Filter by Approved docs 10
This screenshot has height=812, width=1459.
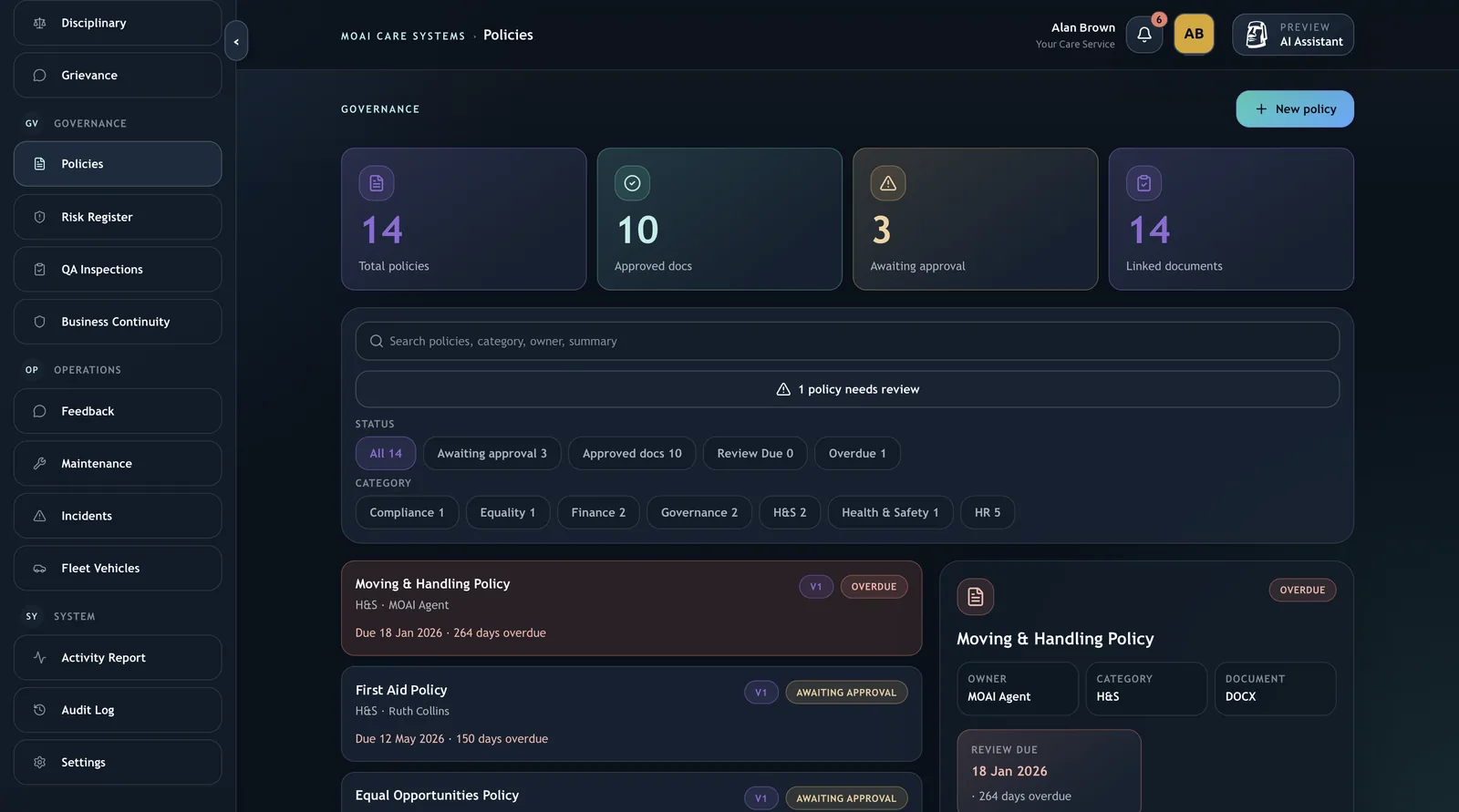click(632, 454)
